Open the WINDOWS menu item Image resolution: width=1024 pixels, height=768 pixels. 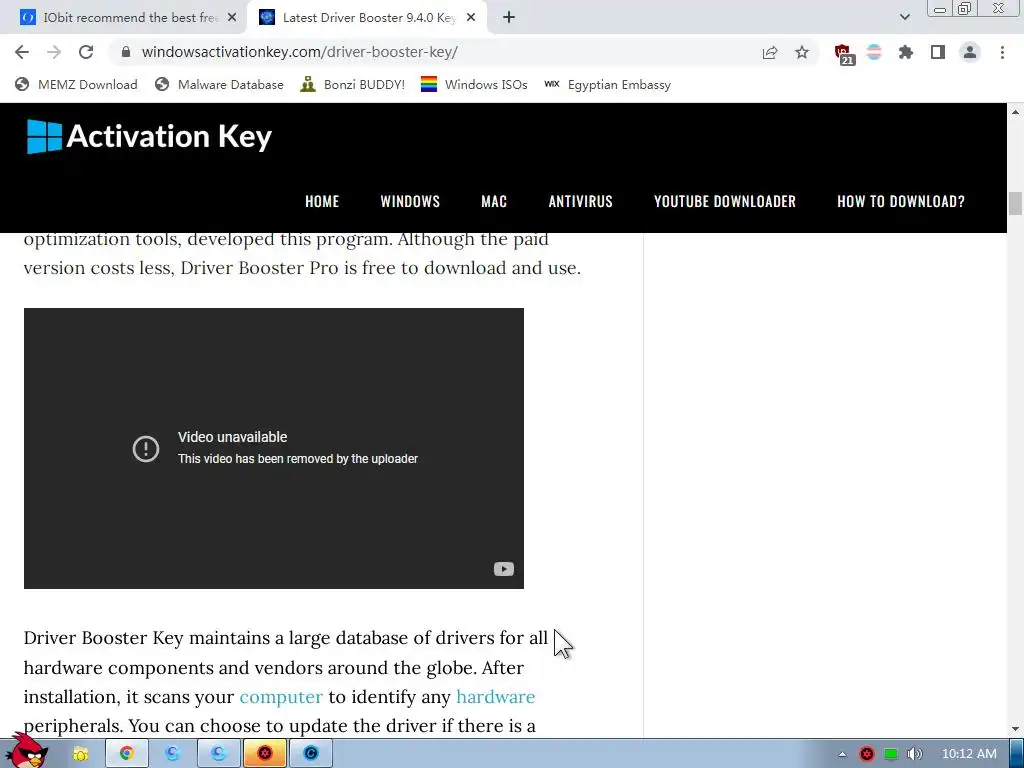410,201
